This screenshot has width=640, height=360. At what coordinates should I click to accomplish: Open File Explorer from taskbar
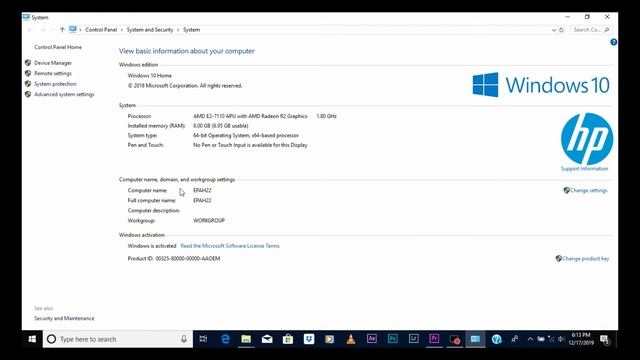pyautogui.click(x=246, y=339)
